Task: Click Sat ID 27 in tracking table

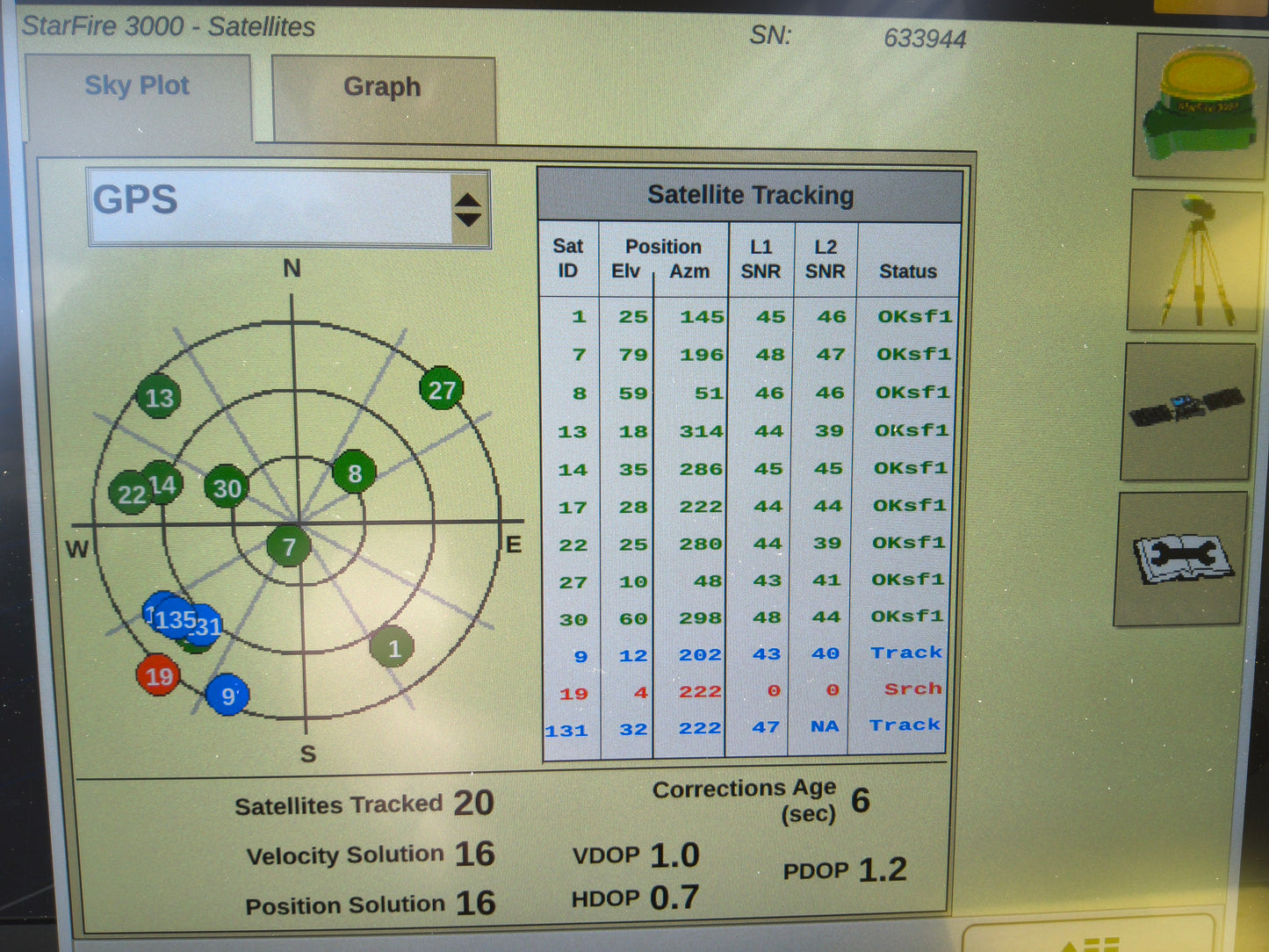Action: (573, 582)
